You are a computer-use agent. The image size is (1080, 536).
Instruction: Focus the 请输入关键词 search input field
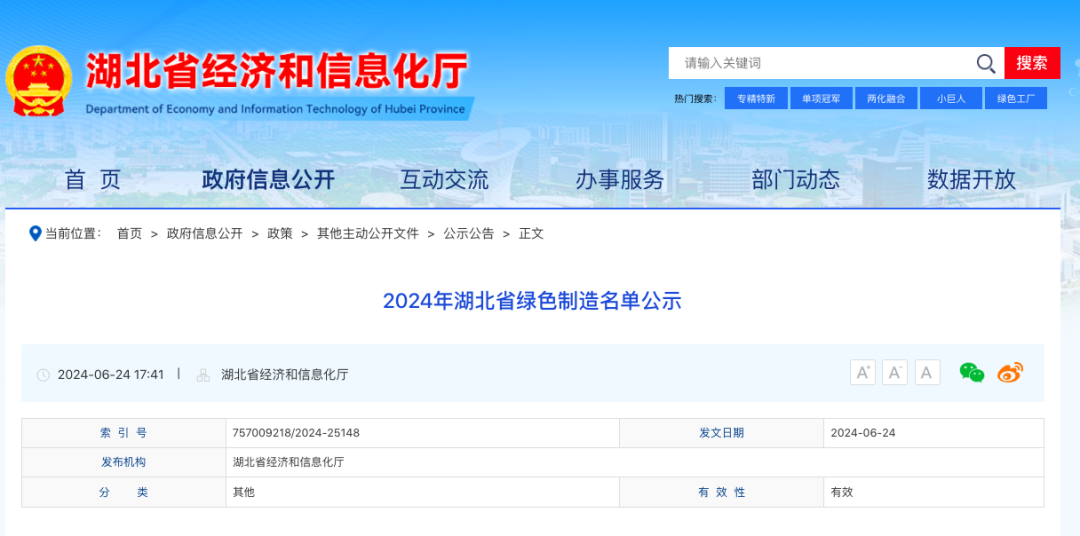point(820,63)
